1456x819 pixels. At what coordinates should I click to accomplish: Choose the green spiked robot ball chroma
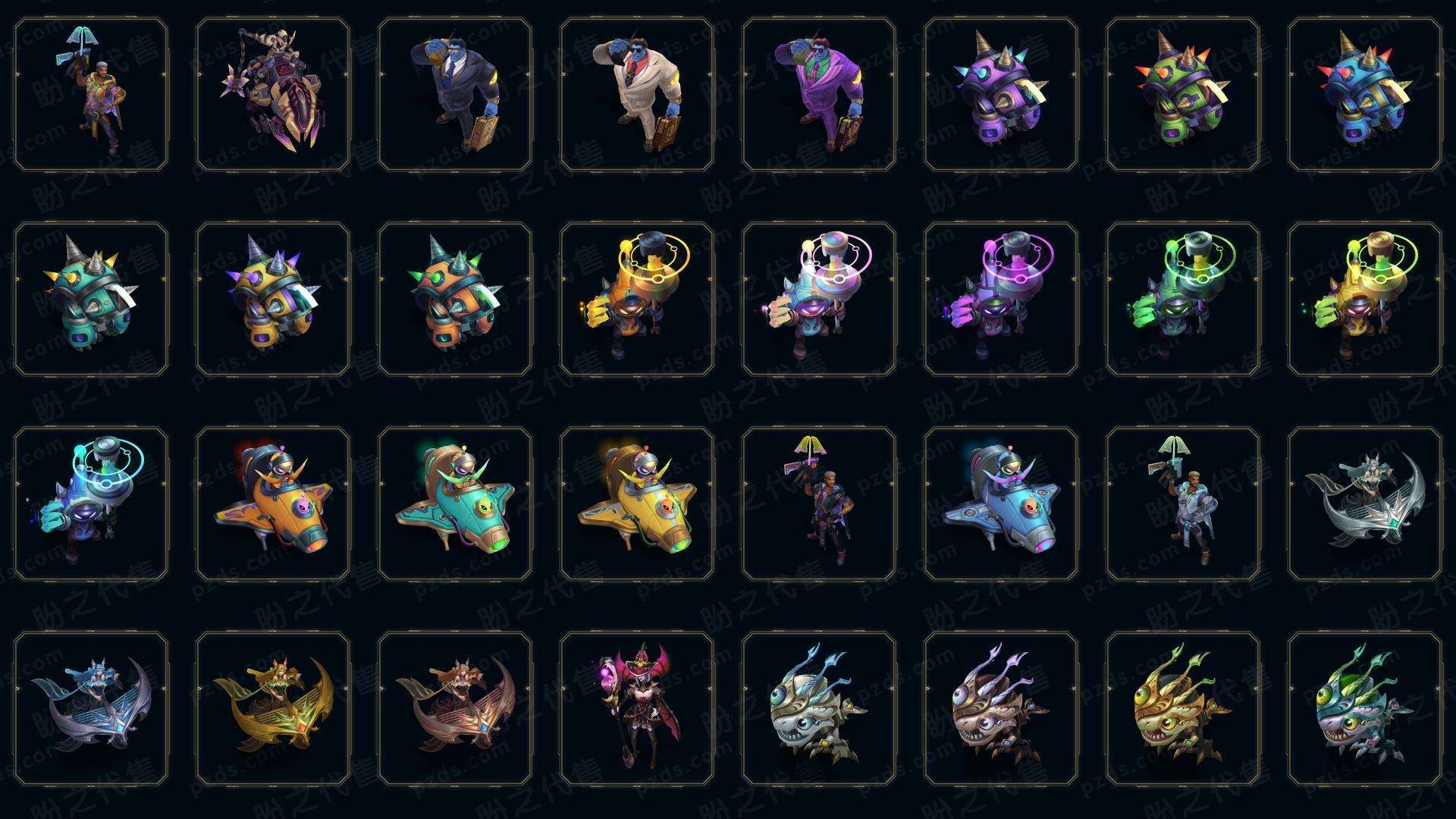pyautogui.click(x=1182, y=95)
